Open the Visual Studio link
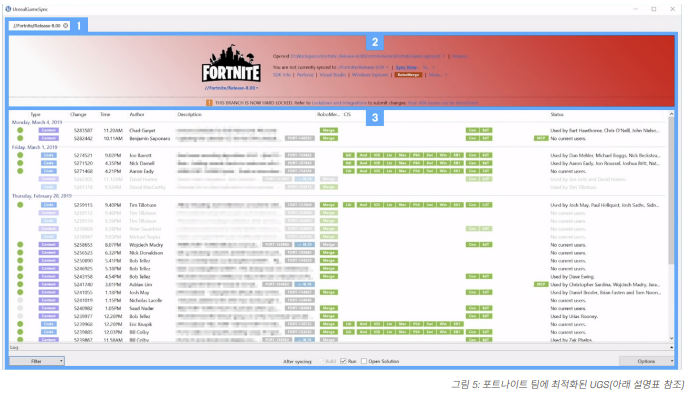Screen dimensions: 692x396 pos(332,75)
